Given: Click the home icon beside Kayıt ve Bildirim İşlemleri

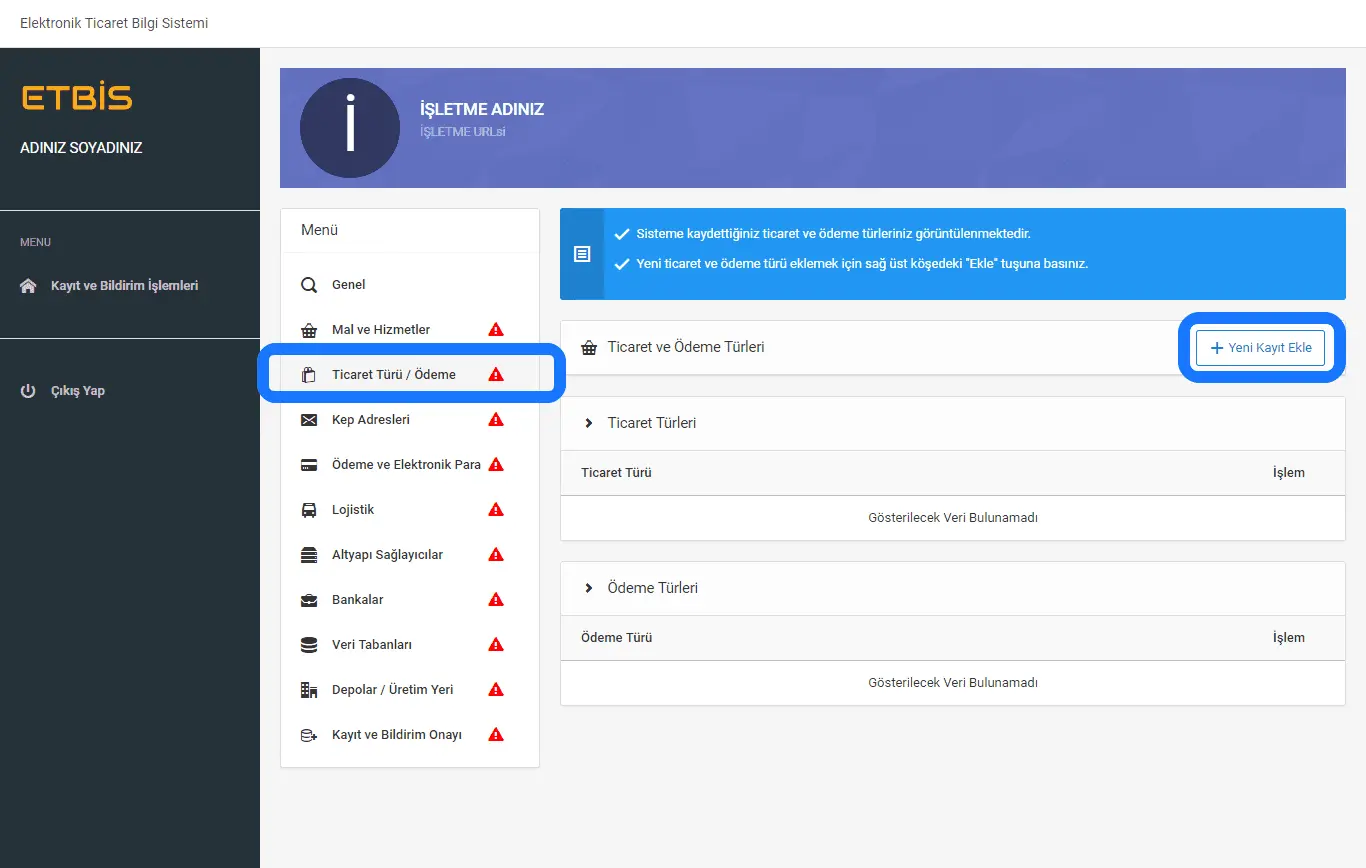Looking at the screenshot, I should coord(29,286).
